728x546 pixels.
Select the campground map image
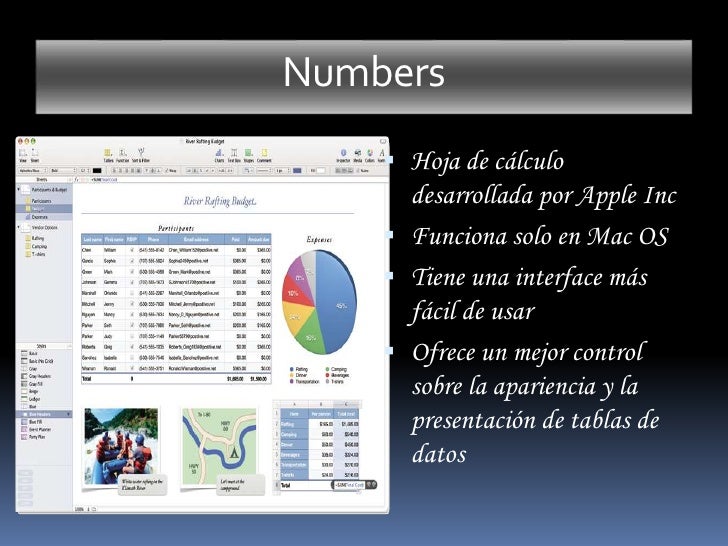pos(219,447)
